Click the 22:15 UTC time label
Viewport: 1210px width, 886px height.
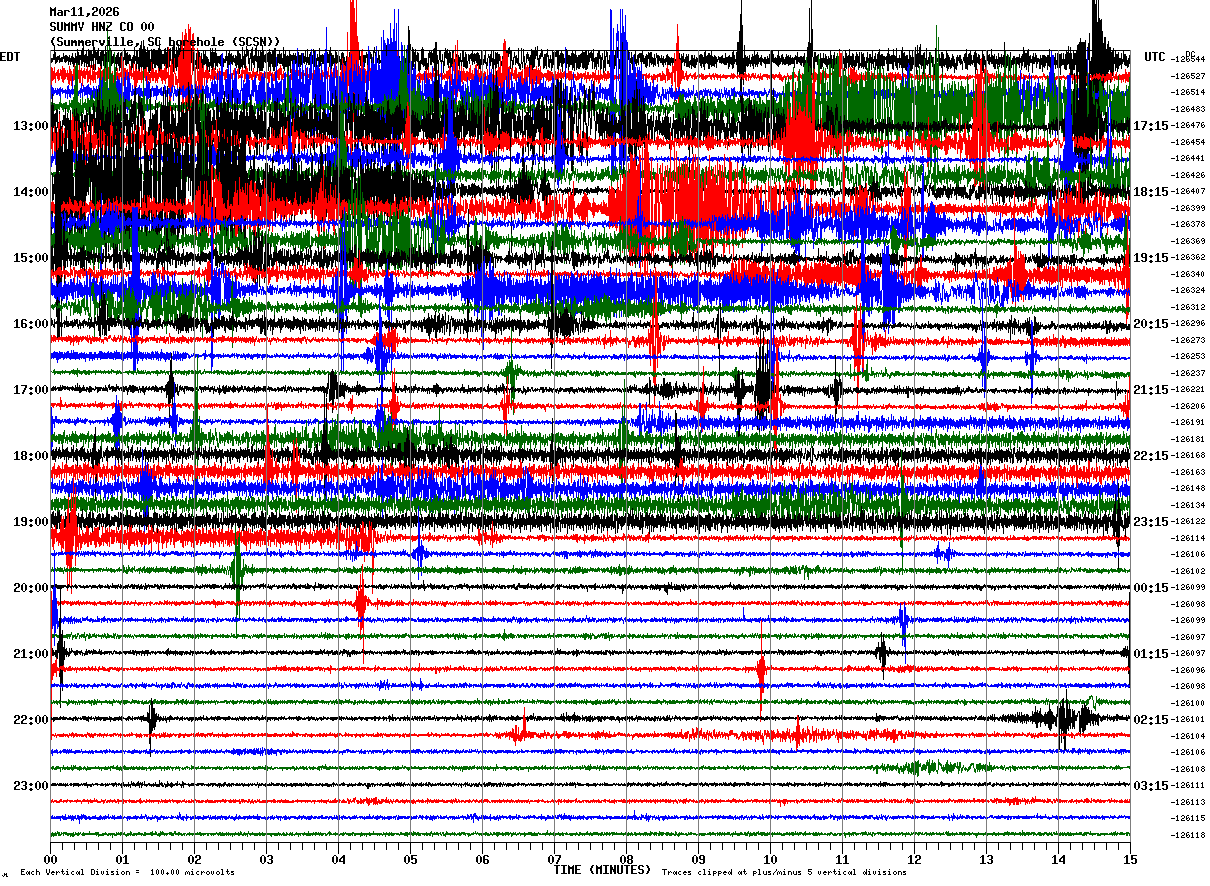(x=1150, y=456)
